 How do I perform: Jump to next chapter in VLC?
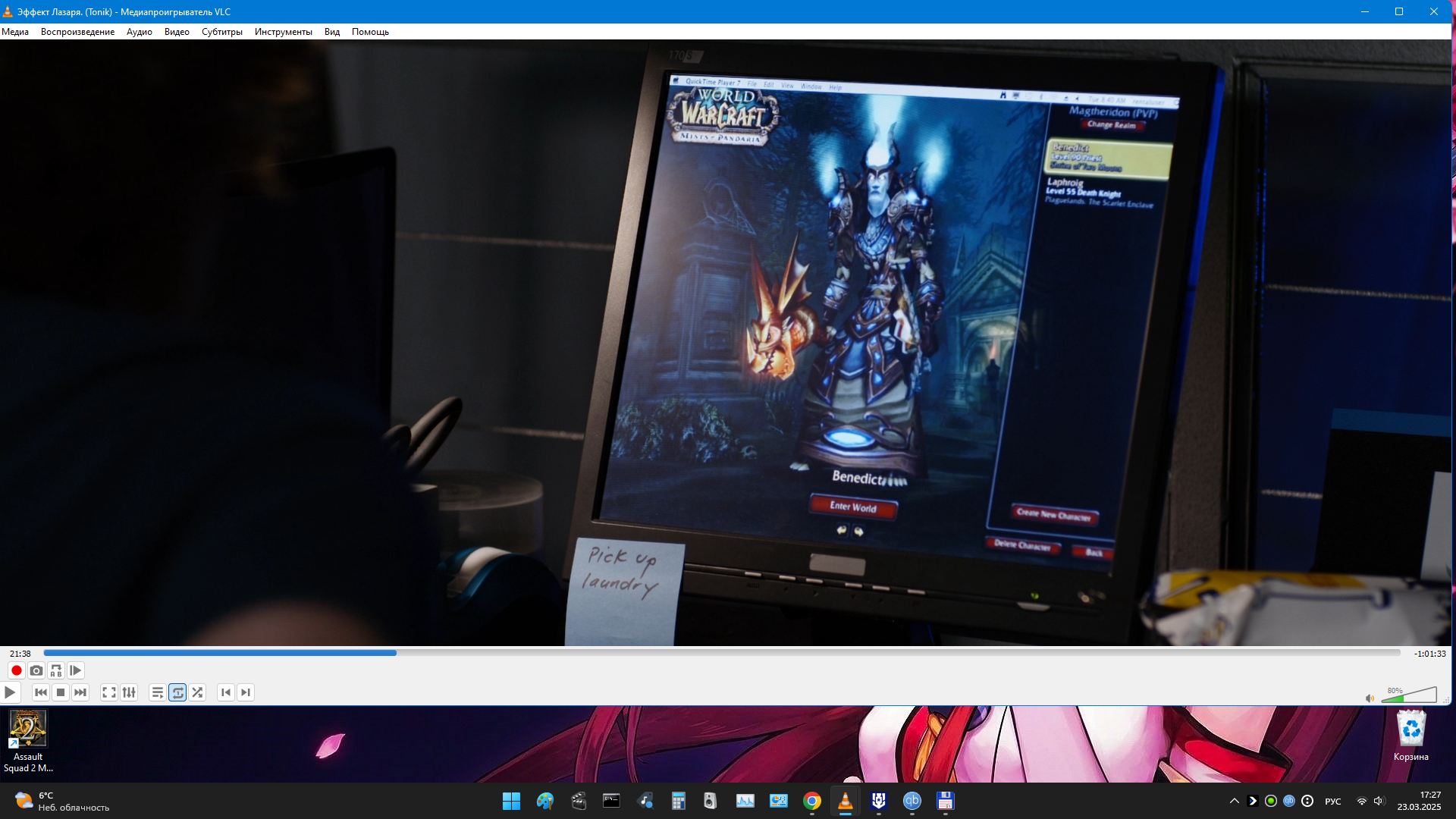click(246, 692)
